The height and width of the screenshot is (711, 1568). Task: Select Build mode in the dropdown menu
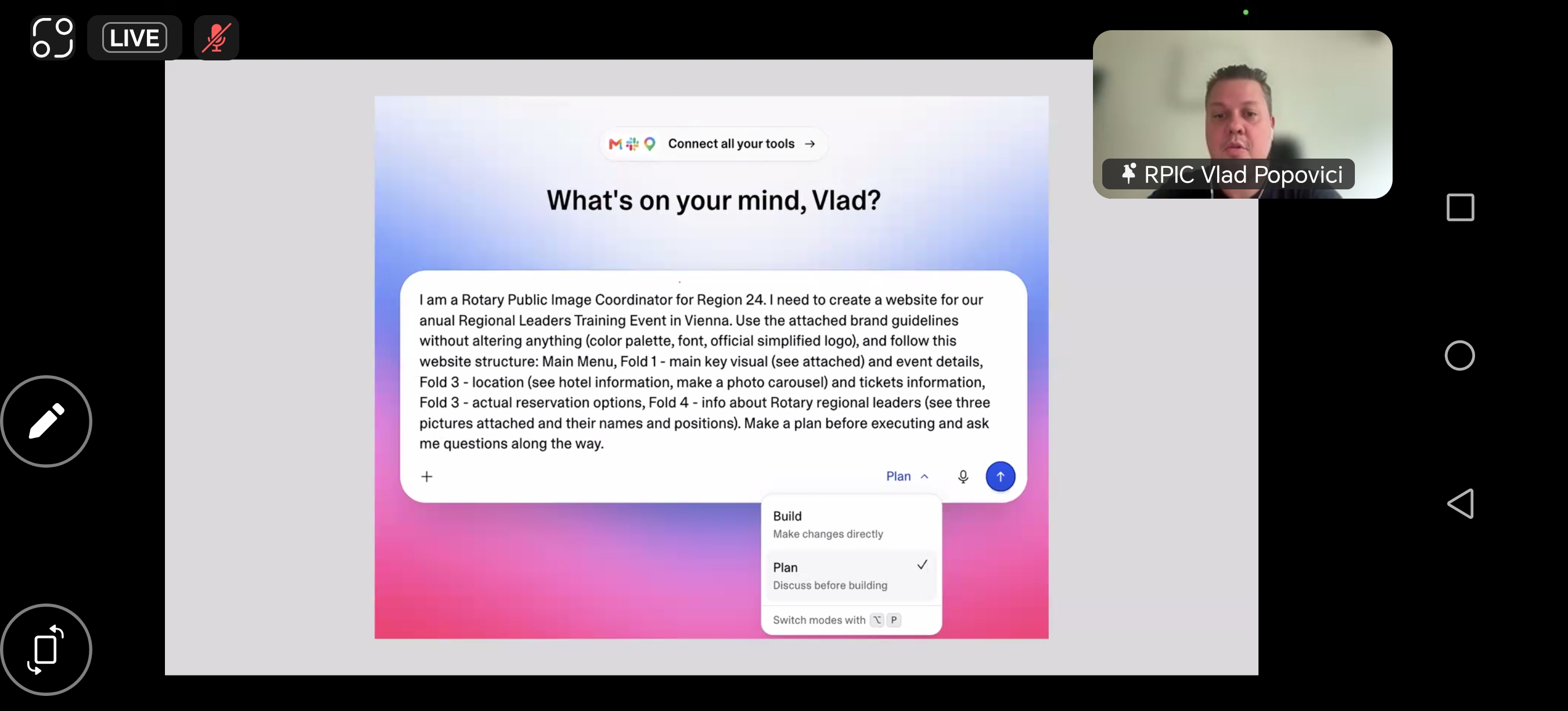pos(851,524)
